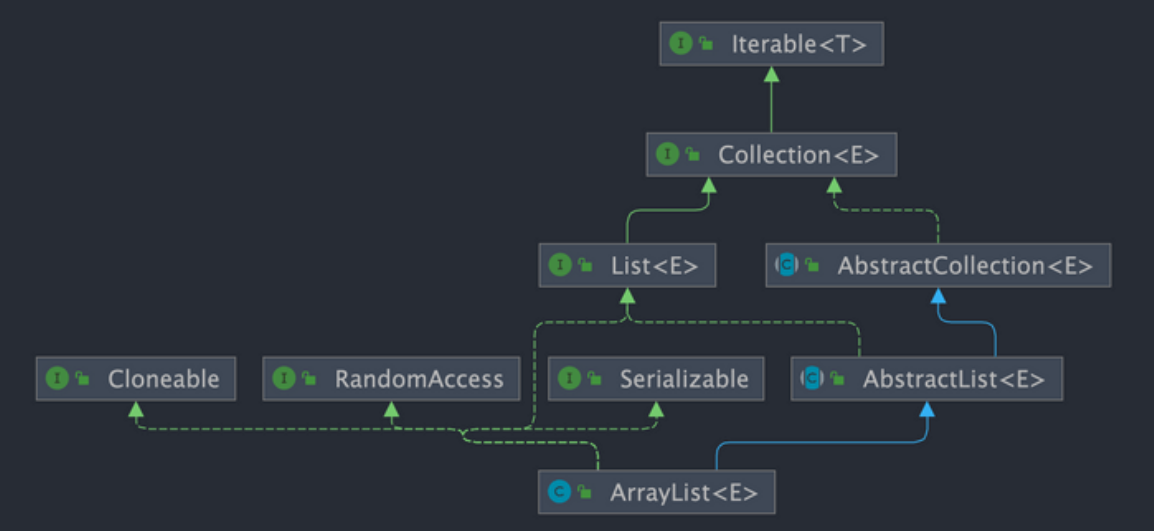Click the interface icon on the Iterable<T> node
The image size is (1154, 531).
point(680,44)
